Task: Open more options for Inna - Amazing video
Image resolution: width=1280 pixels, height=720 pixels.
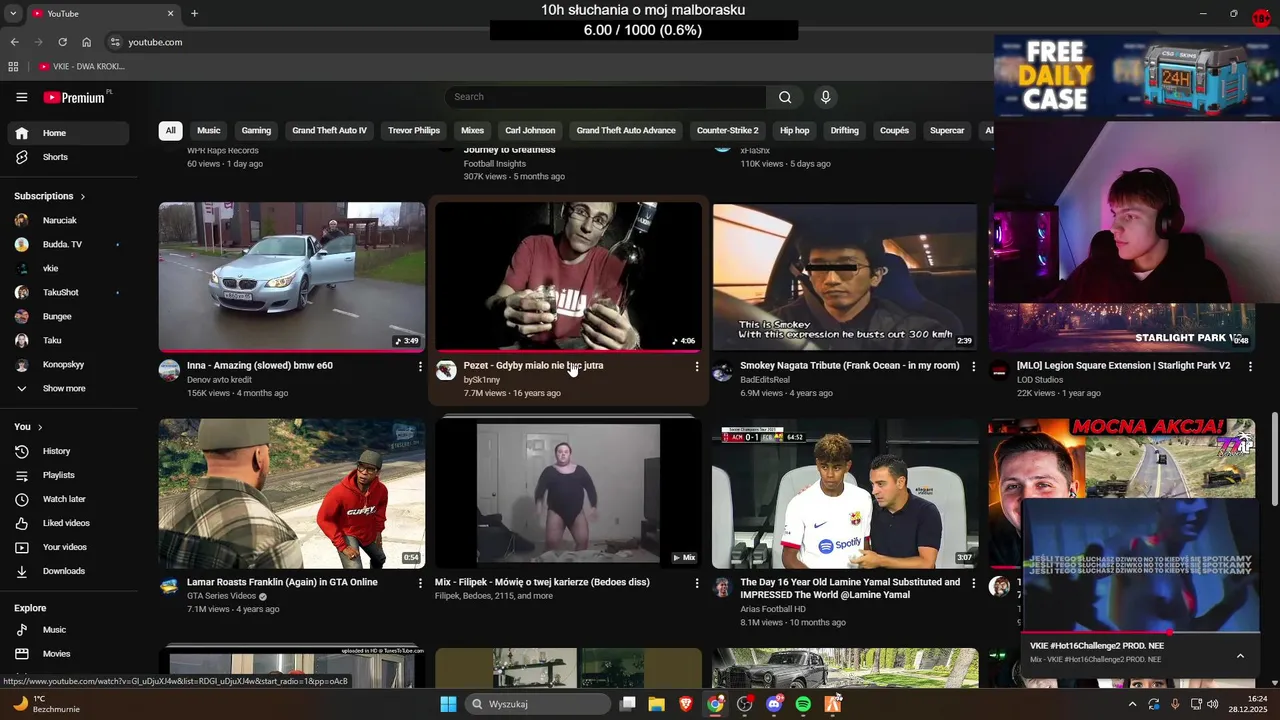Action: [x=420, y=367]
